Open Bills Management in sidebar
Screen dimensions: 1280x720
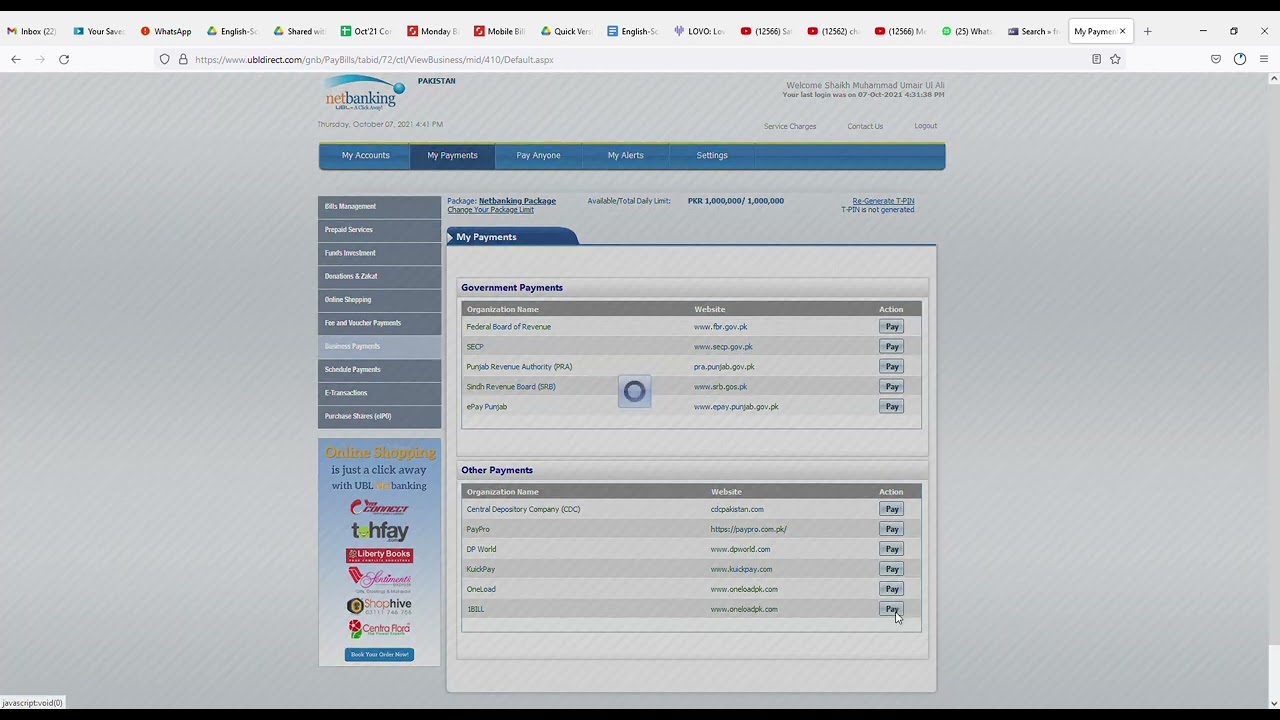click(x=379, y=206)
